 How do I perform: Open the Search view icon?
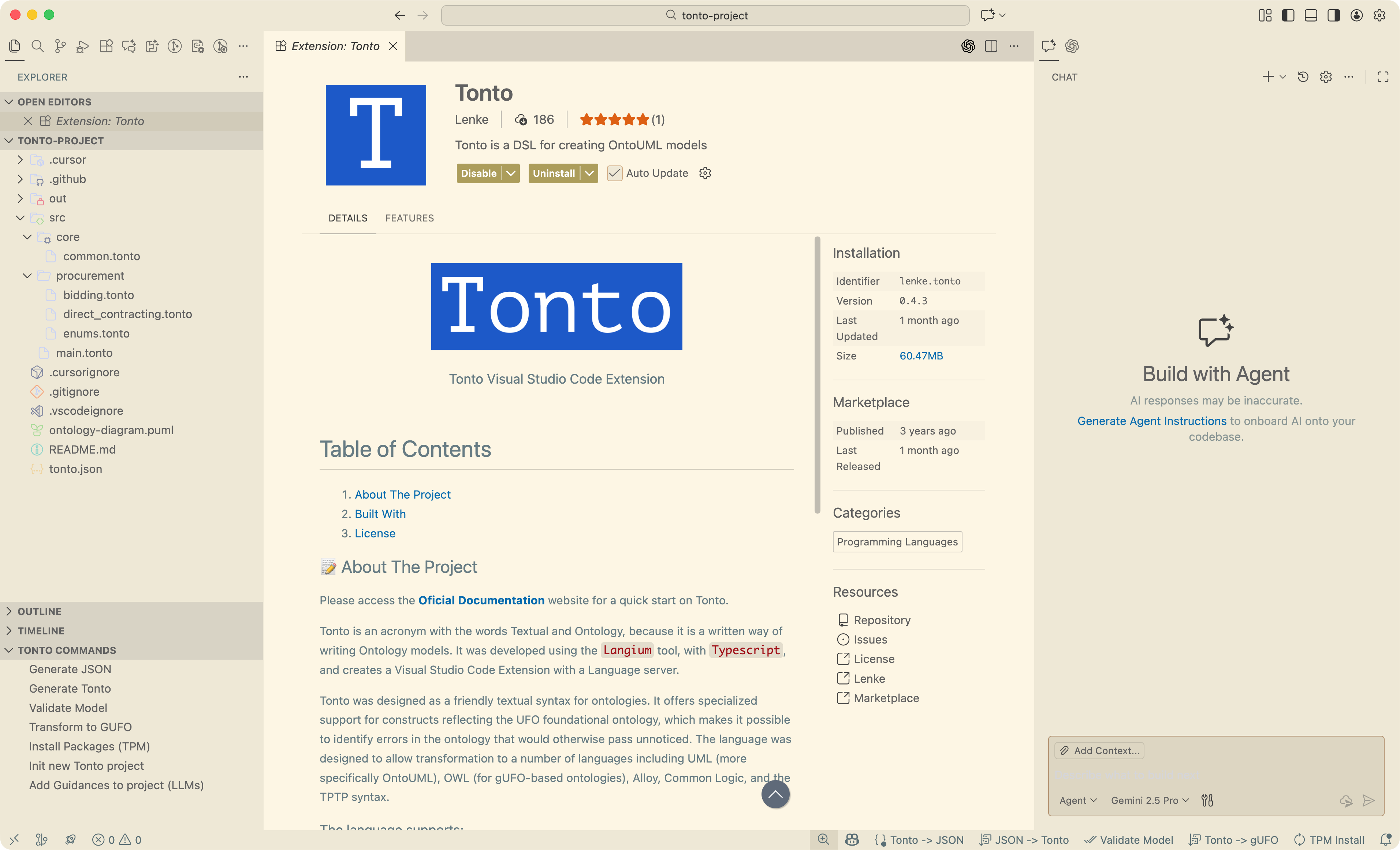coord(37,46)
